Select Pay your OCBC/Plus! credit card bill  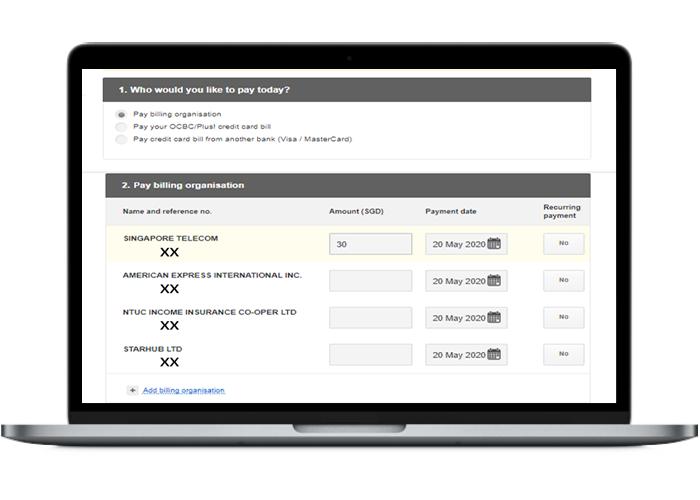(121, 127)
